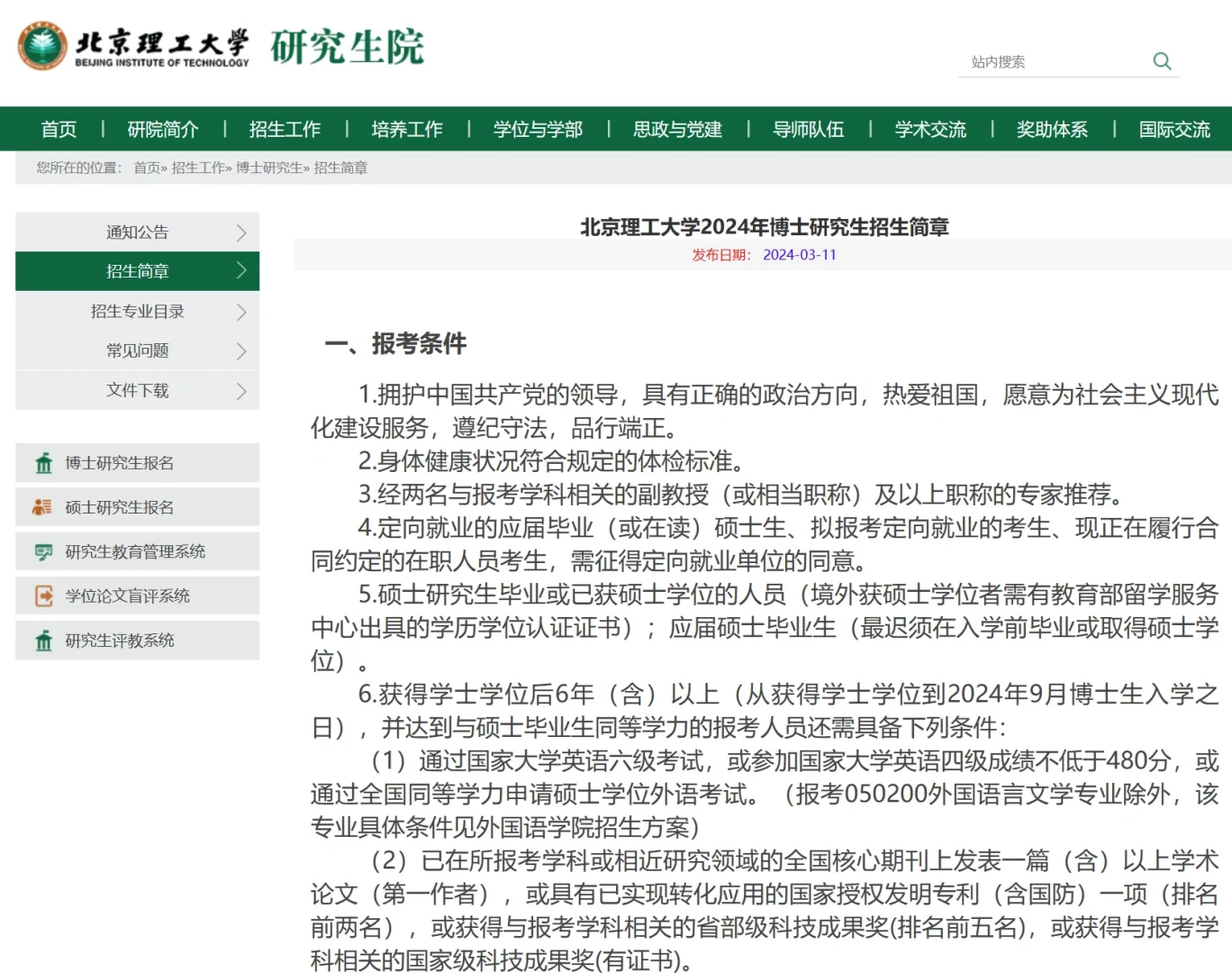Expand the 文件下载 chevron arrow
The width and height of the screenshot is (1232, 973).
240,391
